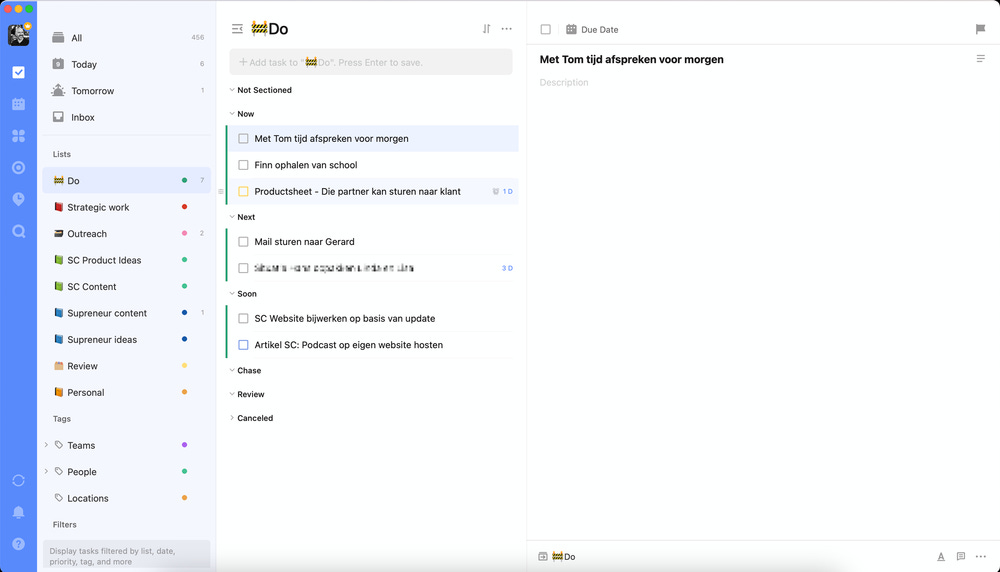
Task: Click green color dot of Do list
Action: point(184,180)
